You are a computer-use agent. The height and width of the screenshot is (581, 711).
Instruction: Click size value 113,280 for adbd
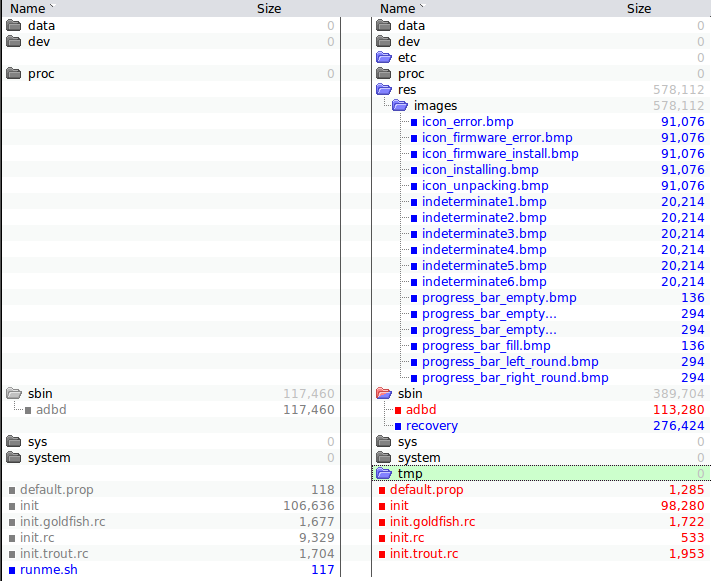click(678, 410)
